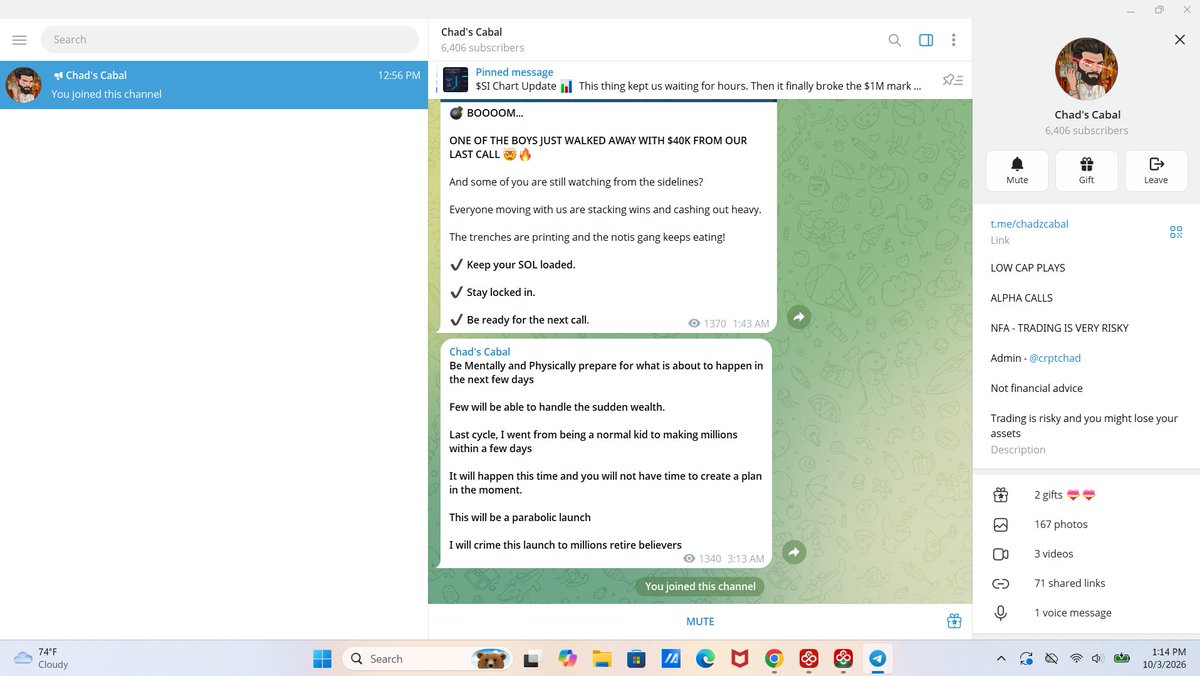Click the 6,406 subscribers text in chat header
The width and height of the screenshot is (1200, 676).
[x=482, y=48]
